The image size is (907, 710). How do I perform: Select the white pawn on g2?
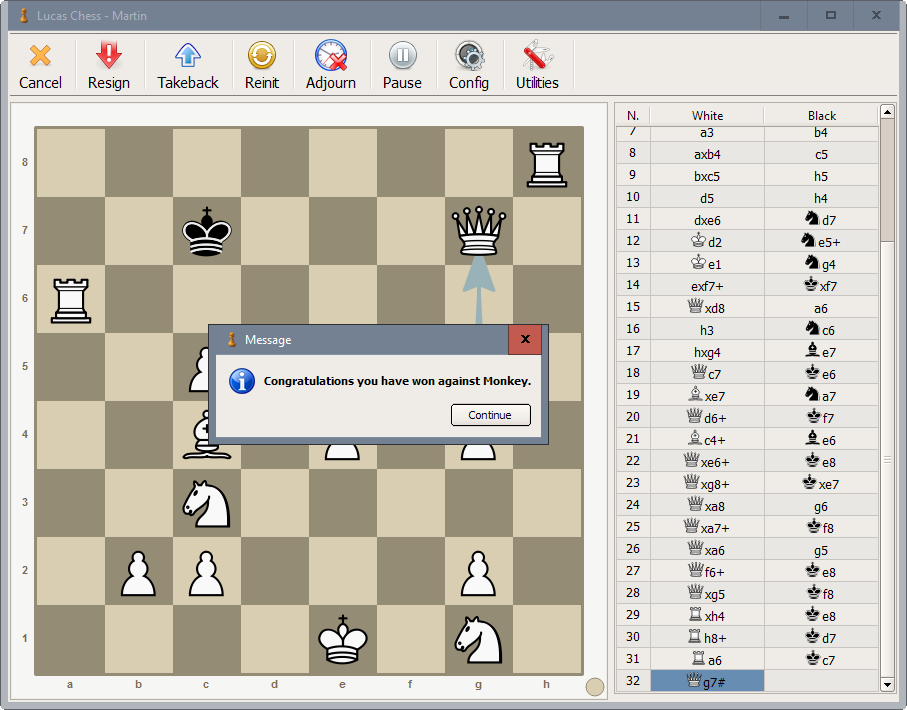tap(478, 573)
